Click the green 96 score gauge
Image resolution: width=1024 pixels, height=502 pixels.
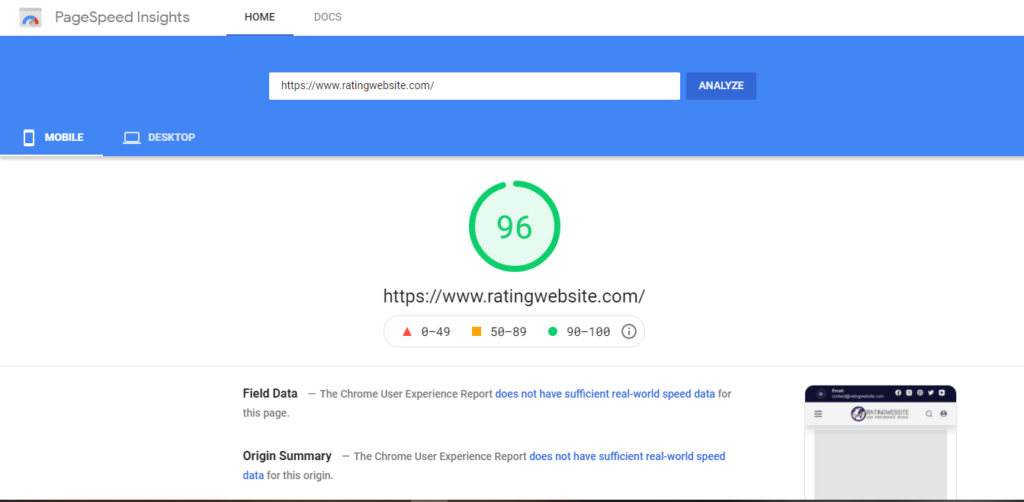pyautogui.click(x=514, y=227)
